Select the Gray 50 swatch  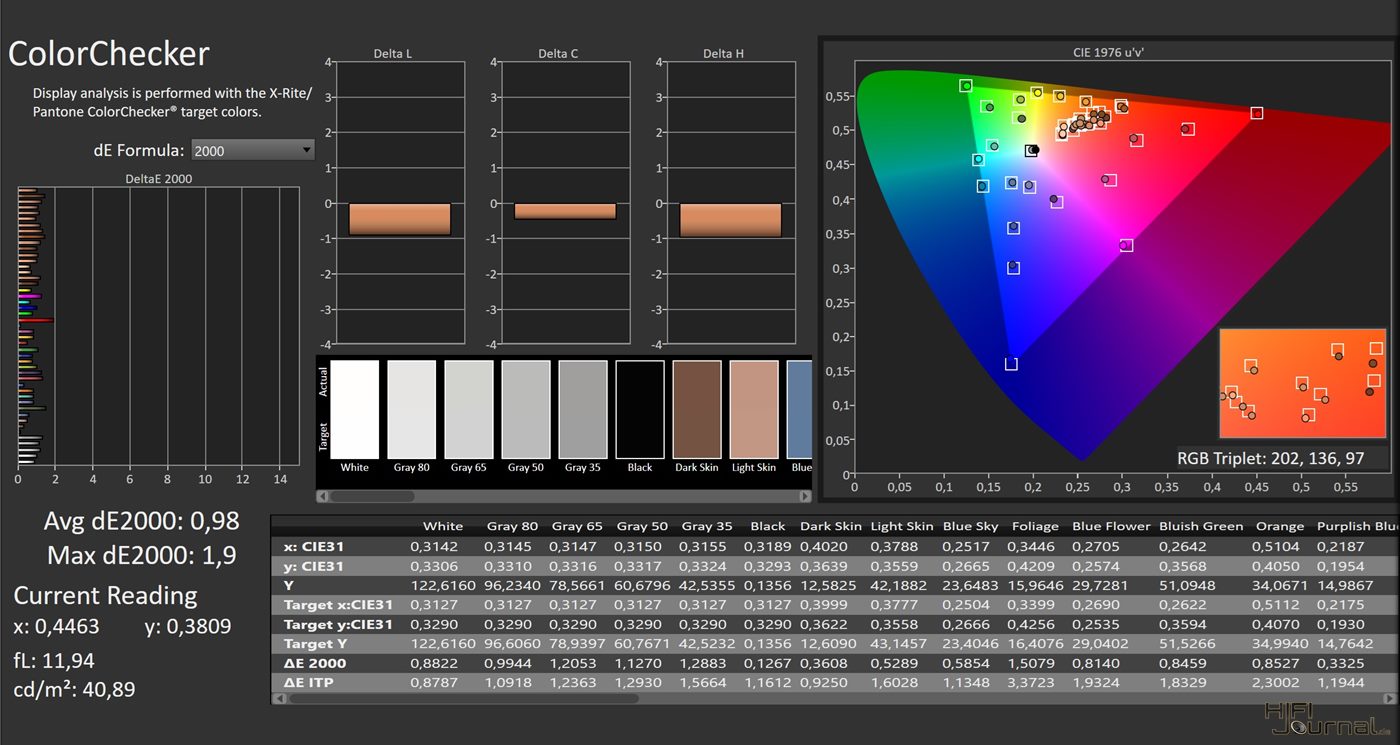tap(525, 409)
